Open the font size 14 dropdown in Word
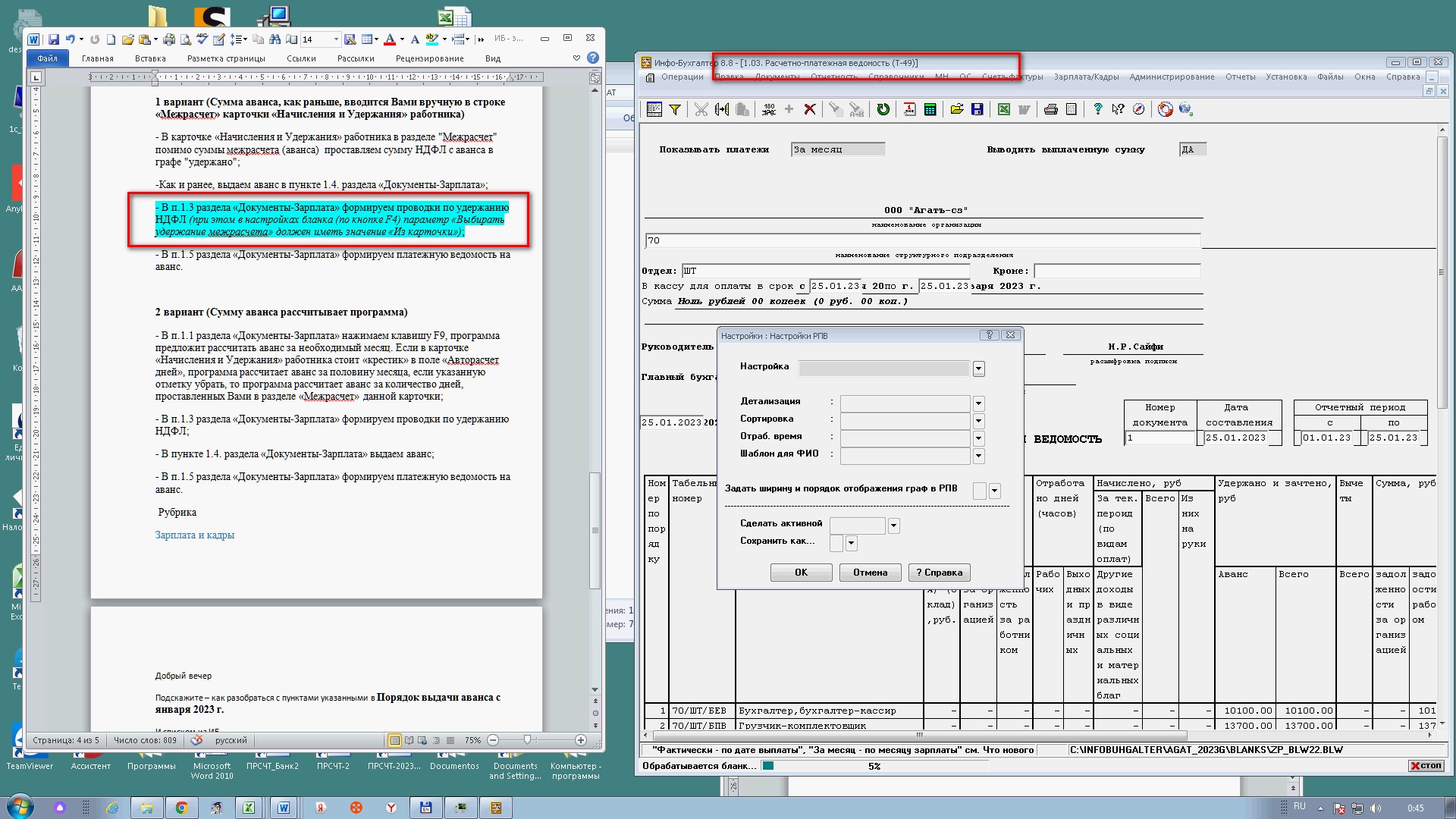This screenshot has width=1456, height=819. point(336,39)
